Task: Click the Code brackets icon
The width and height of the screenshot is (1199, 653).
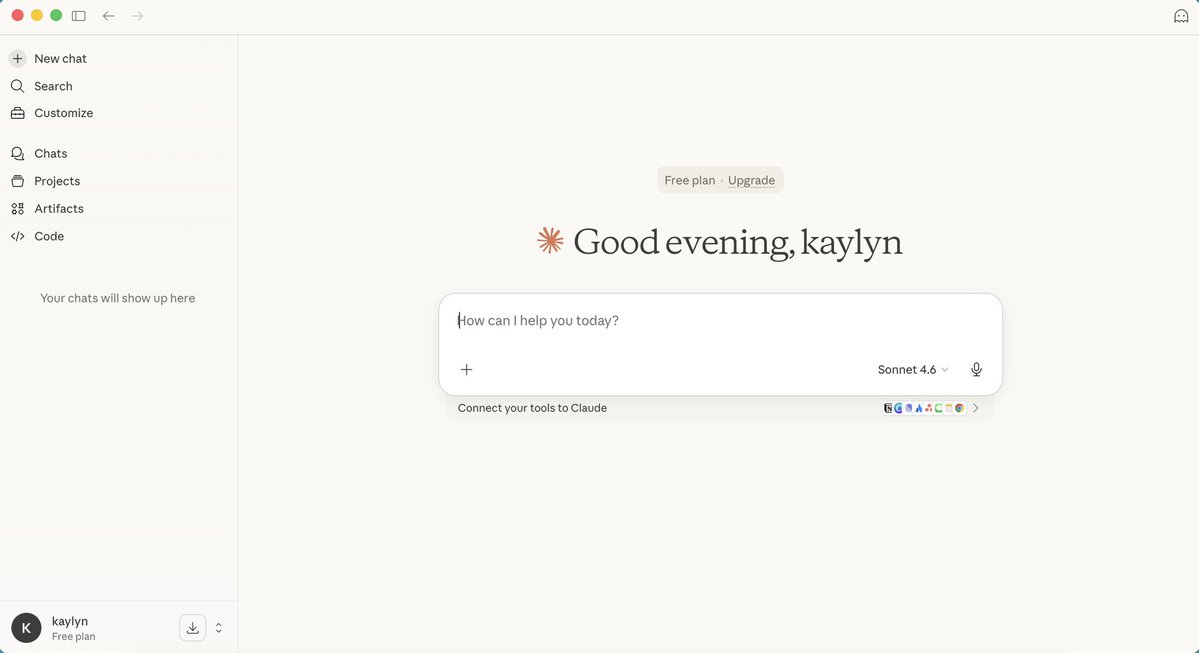Action: click(x=18, y=236)
